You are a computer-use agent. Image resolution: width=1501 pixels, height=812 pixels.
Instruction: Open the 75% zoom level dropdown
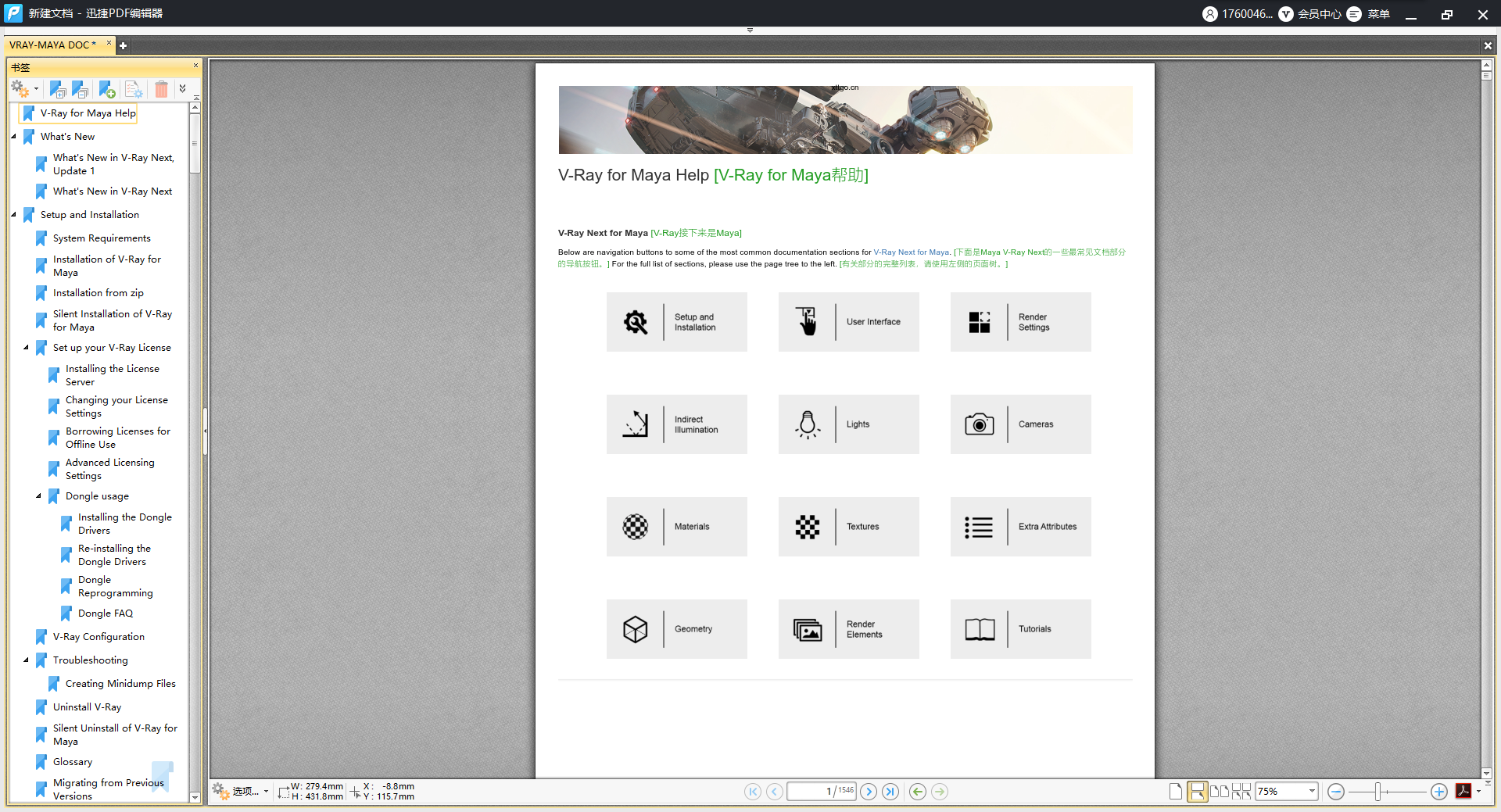pos(1312,792)
